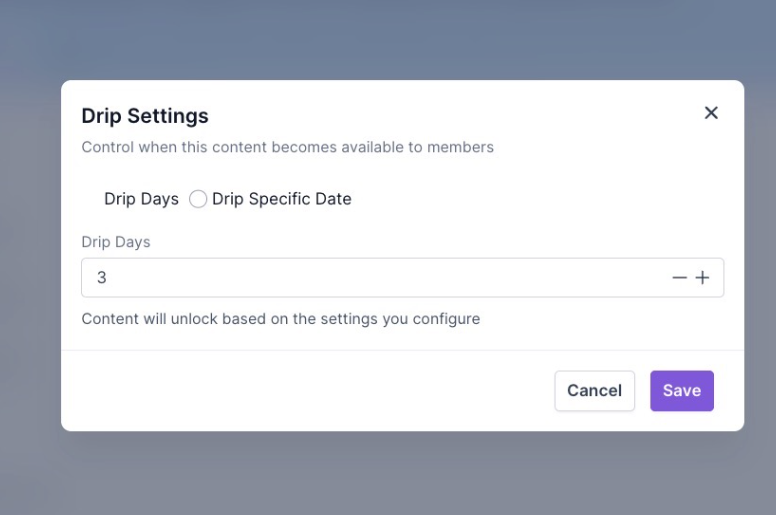Click the Drip Days label above the input

coord(116,242)
